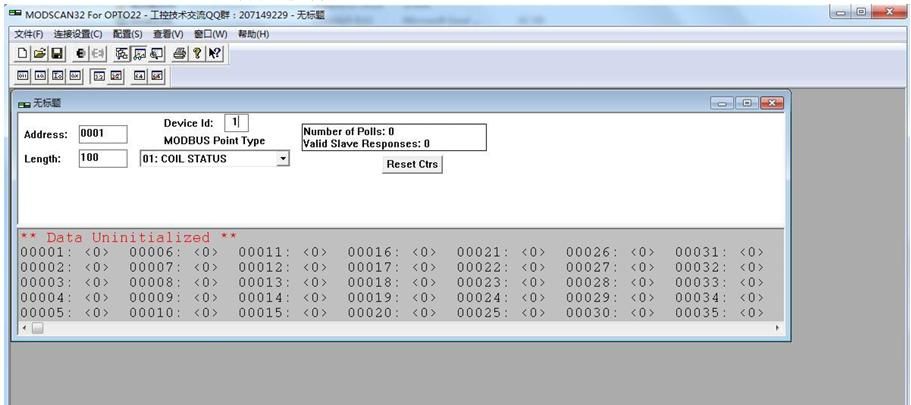The image size is (911, 405).
Task: Toggle show traffic view icon
Action: pos(156,53)
